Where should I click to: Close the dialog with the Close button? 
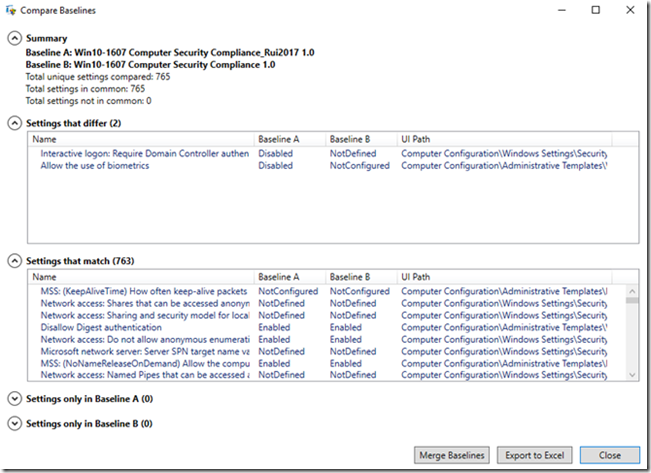point(609,455)
